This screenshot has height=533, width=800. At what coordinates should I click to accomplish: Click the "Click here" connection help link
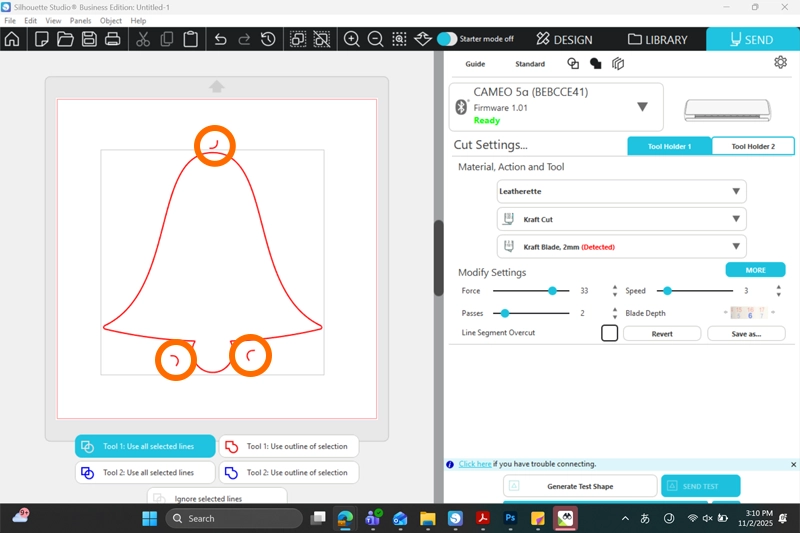[475, 464]
